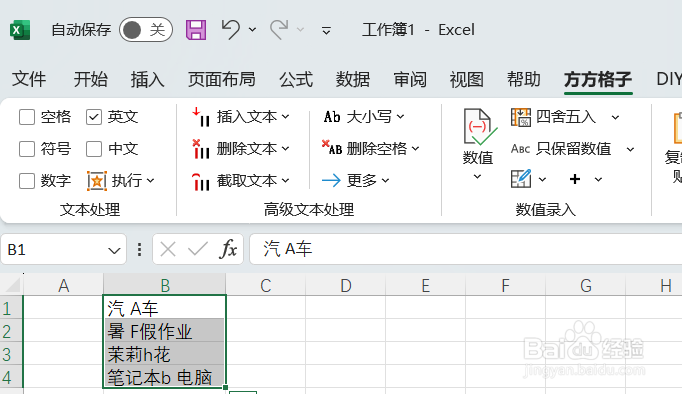Expand the 截取文本 dropdown arrow

point(285,180)
